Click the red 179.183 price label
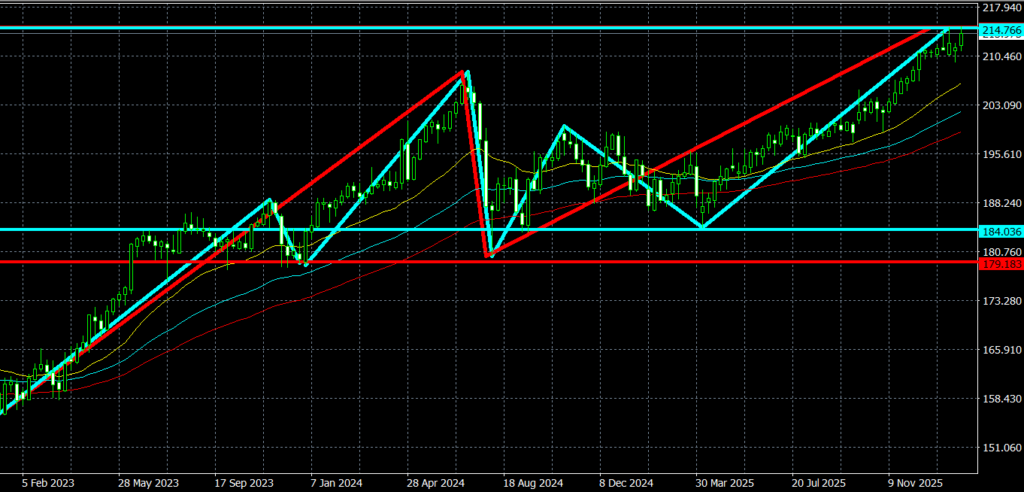This screenshot has height=492, width=1024. 1000,263
